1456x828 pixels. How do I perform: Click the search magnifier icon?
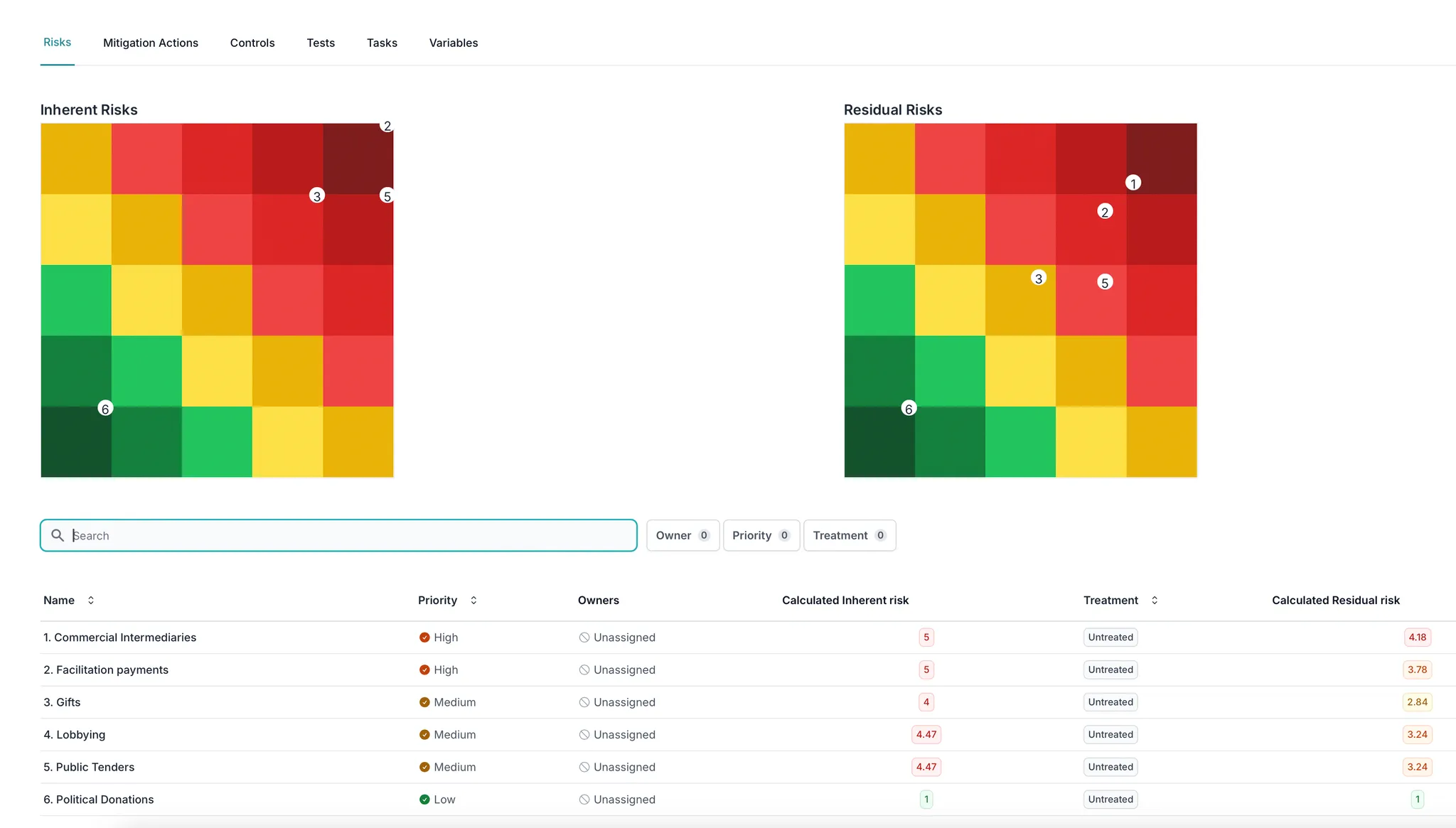tap(58, 535)
